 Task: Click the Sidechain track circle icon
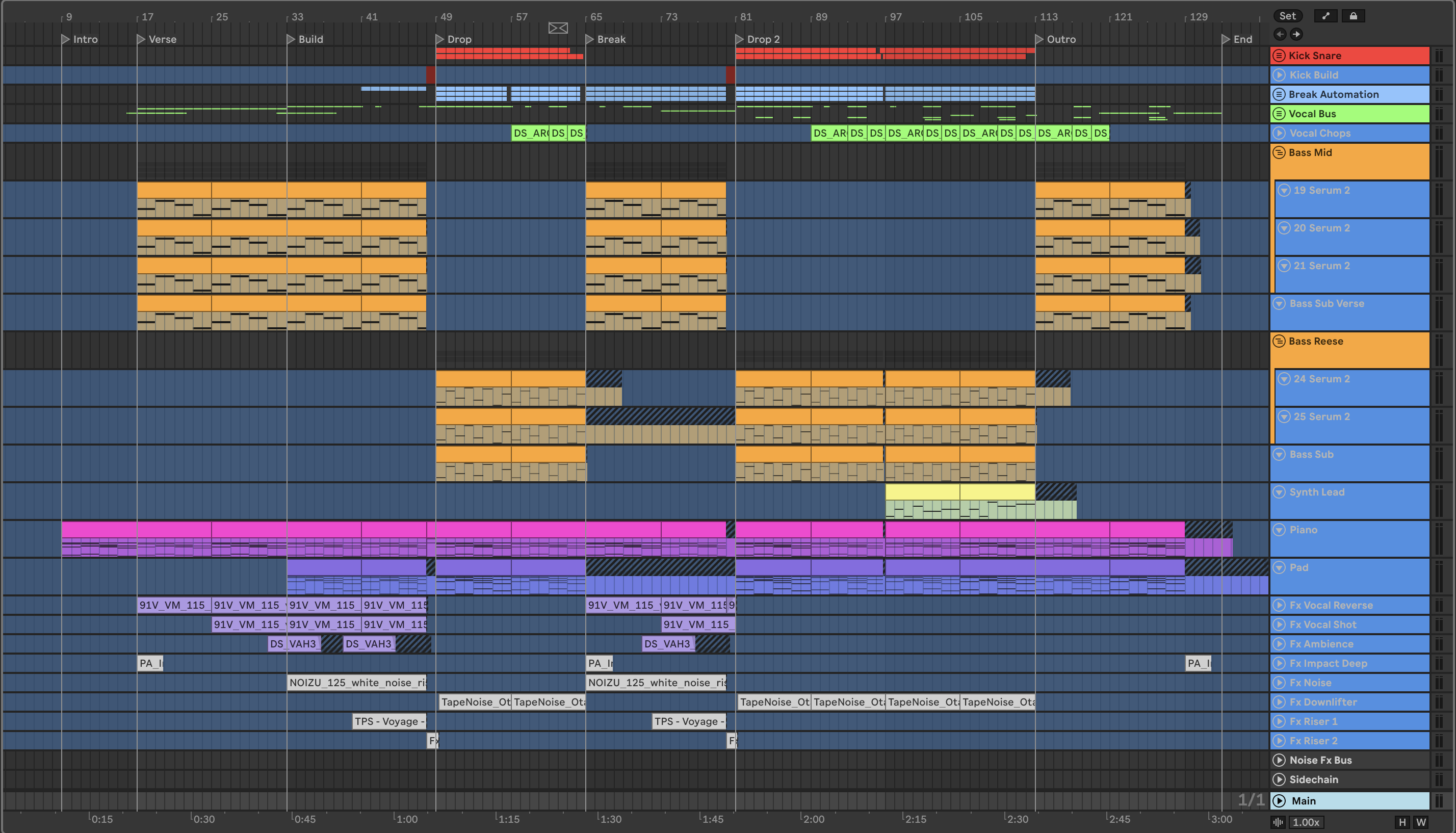(x=1279, y=779)
